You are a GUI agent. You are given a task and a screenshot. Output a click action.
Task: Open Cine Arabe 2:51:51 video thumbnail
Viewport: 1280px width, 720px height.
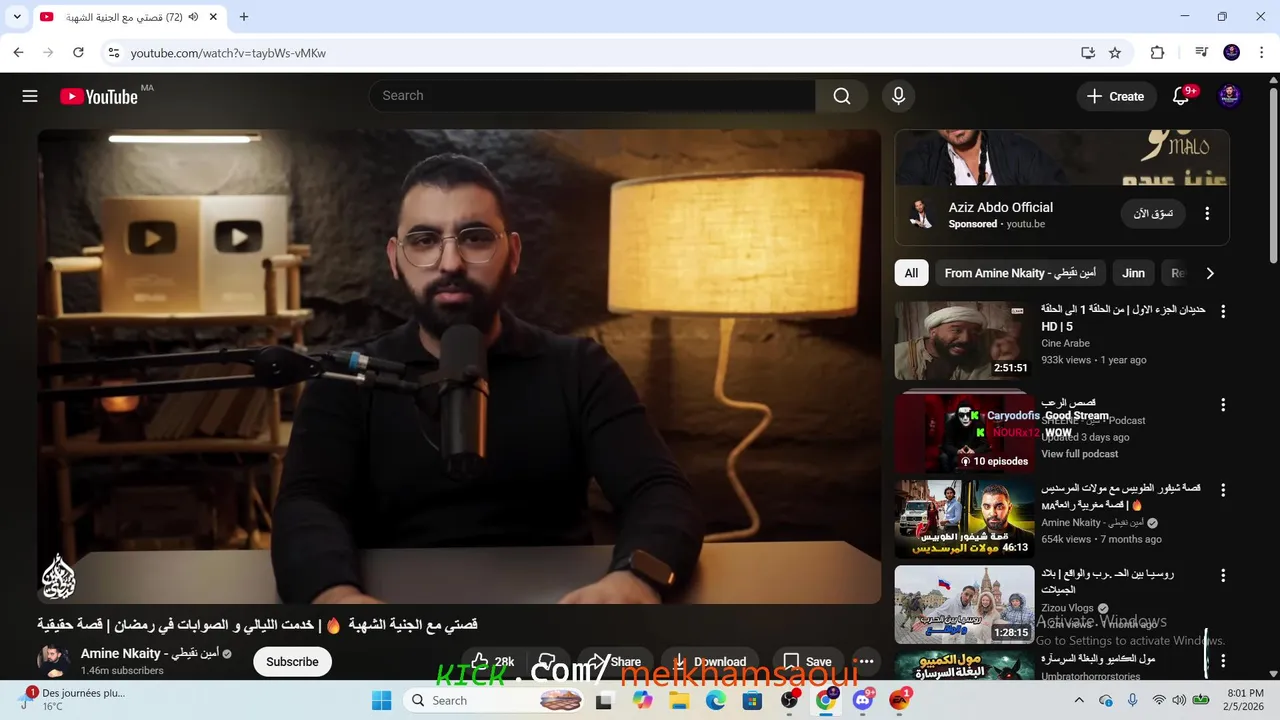pyautogui.click(x=964, y=341)
